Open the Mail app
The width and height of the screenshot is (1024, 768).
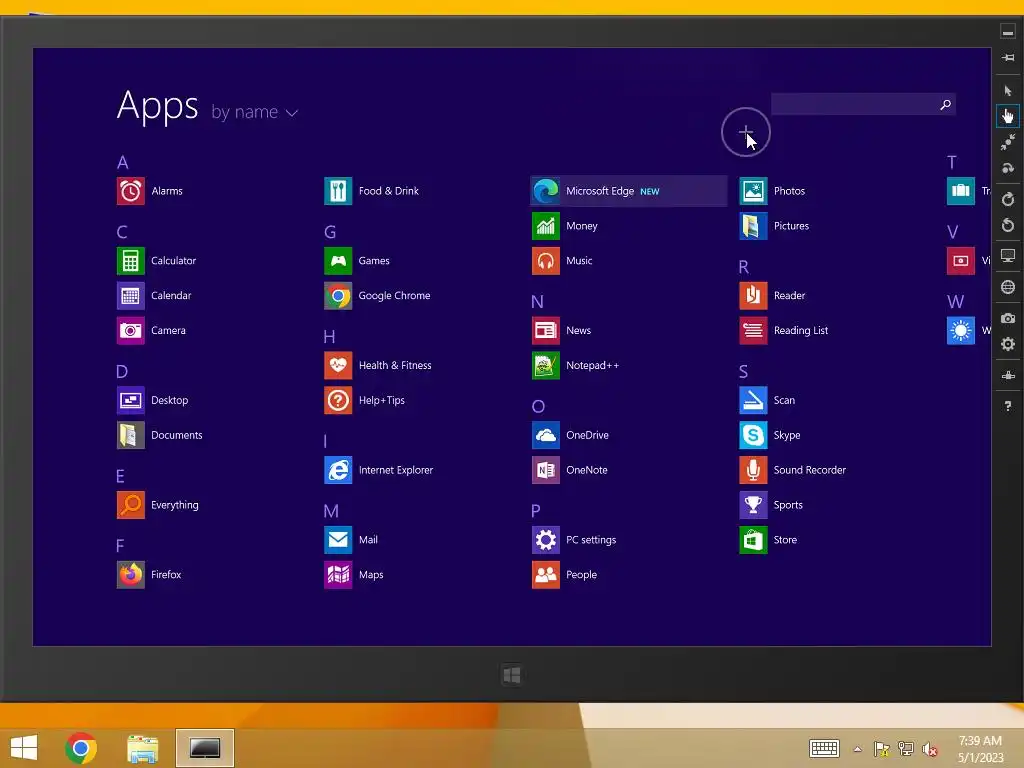point(351,540)
